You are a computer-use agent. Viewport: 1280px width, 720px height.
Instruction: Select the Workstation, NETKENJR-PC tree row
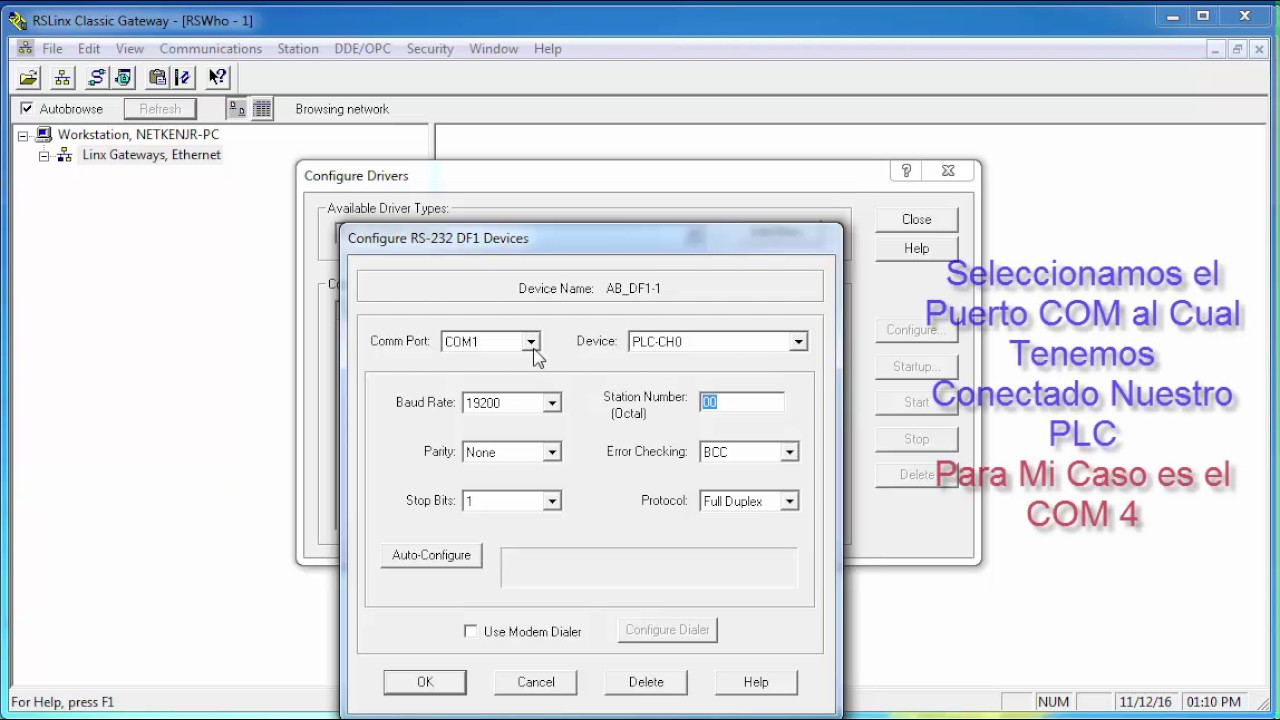[x=138, y=134]
